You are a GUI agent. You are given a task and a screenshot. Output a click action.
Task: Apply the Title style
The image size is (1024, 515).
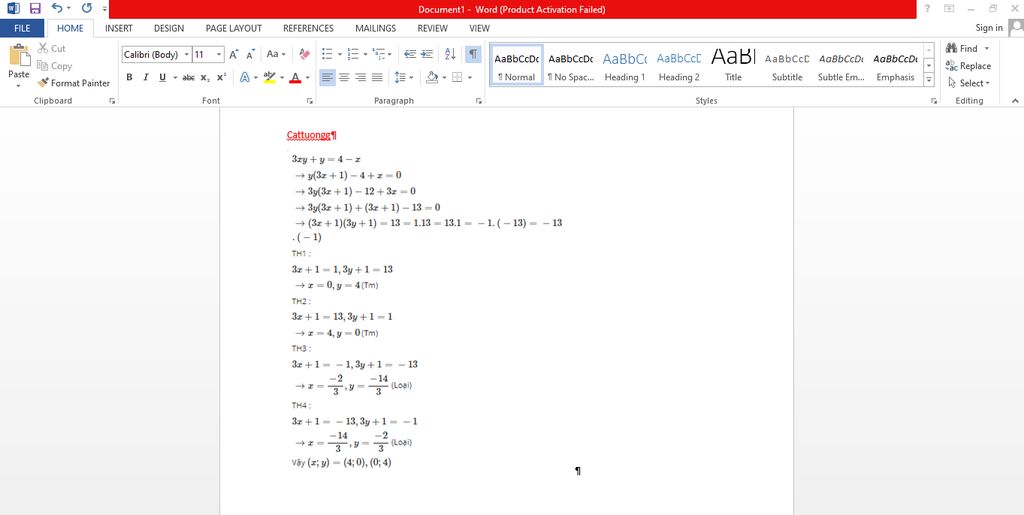tap(733, 65)
